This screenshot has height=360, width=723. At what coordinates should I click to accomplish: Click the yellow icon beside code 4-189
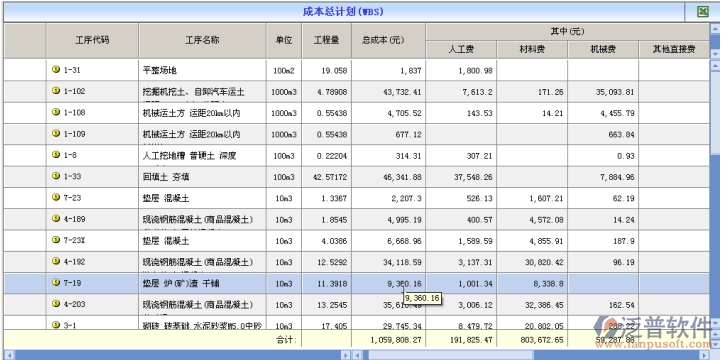[56, 218]
